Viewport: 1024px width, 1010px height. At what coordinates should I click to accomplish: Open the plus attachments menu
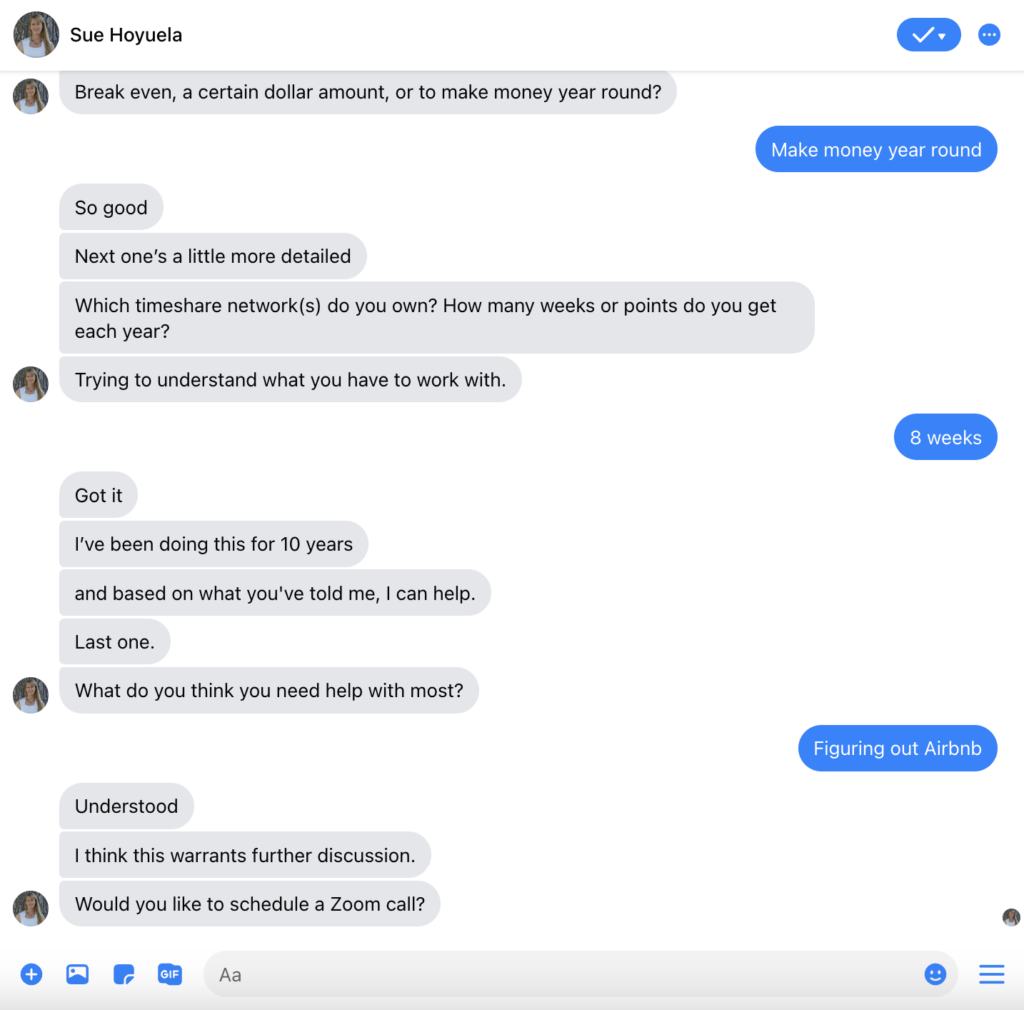tap(31, 974)
